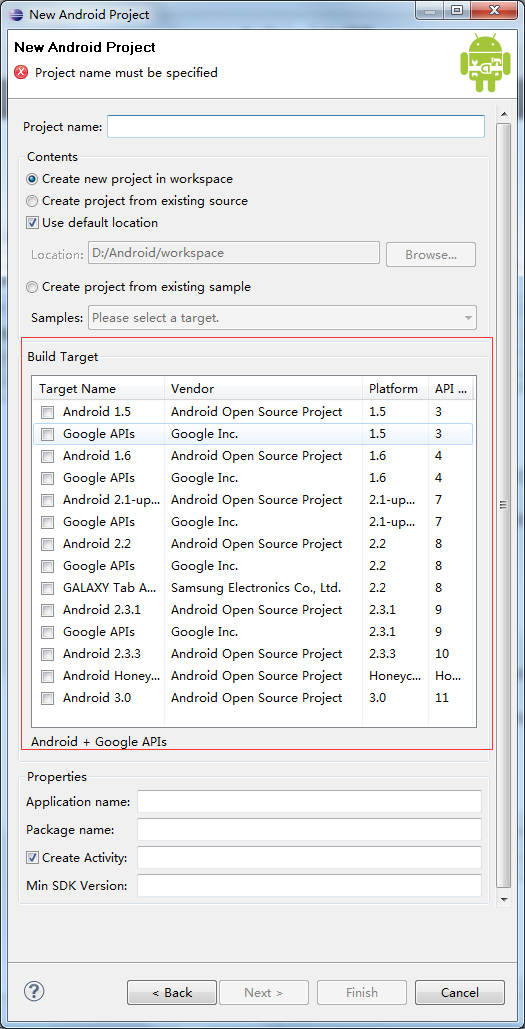Check Google APIs target for platform 1.5
The height and width of the screenshot is (1029, 525).
click(47, 434)
